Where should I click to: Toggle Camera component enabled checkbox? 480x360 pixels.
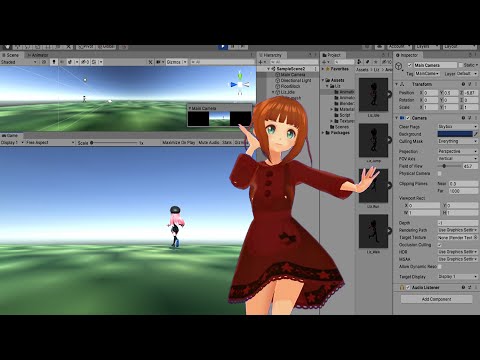pyautogui.click(x=408, y=118)
